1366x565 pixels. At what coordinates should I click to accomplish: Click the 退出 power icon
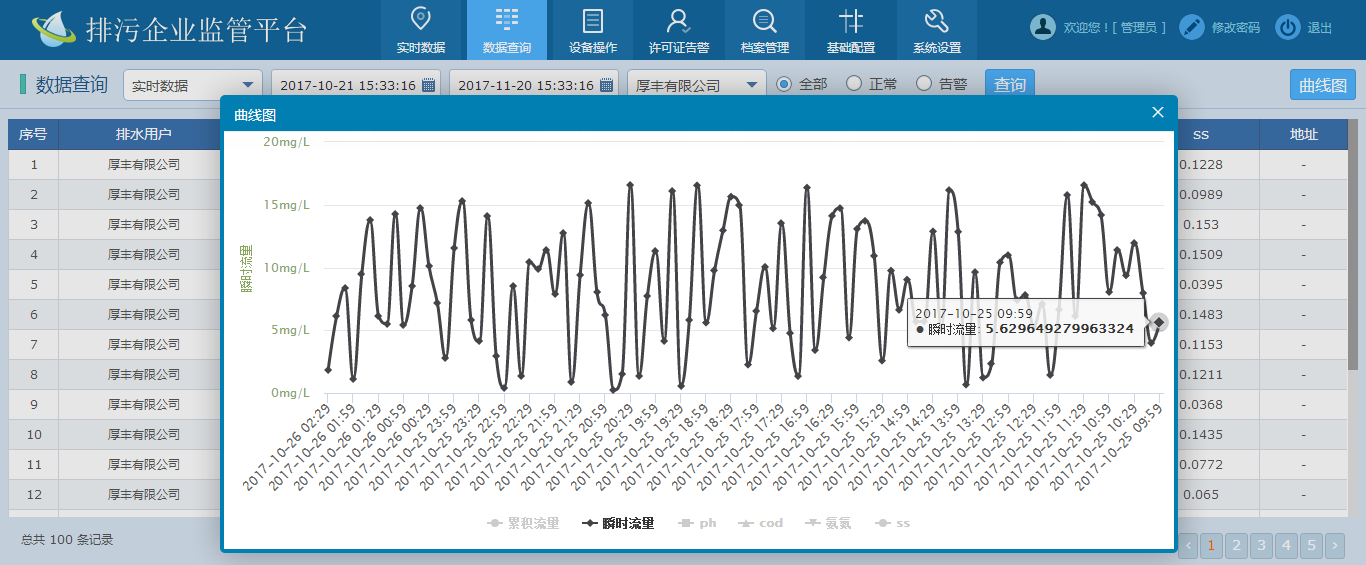(x=1288, y=28)
